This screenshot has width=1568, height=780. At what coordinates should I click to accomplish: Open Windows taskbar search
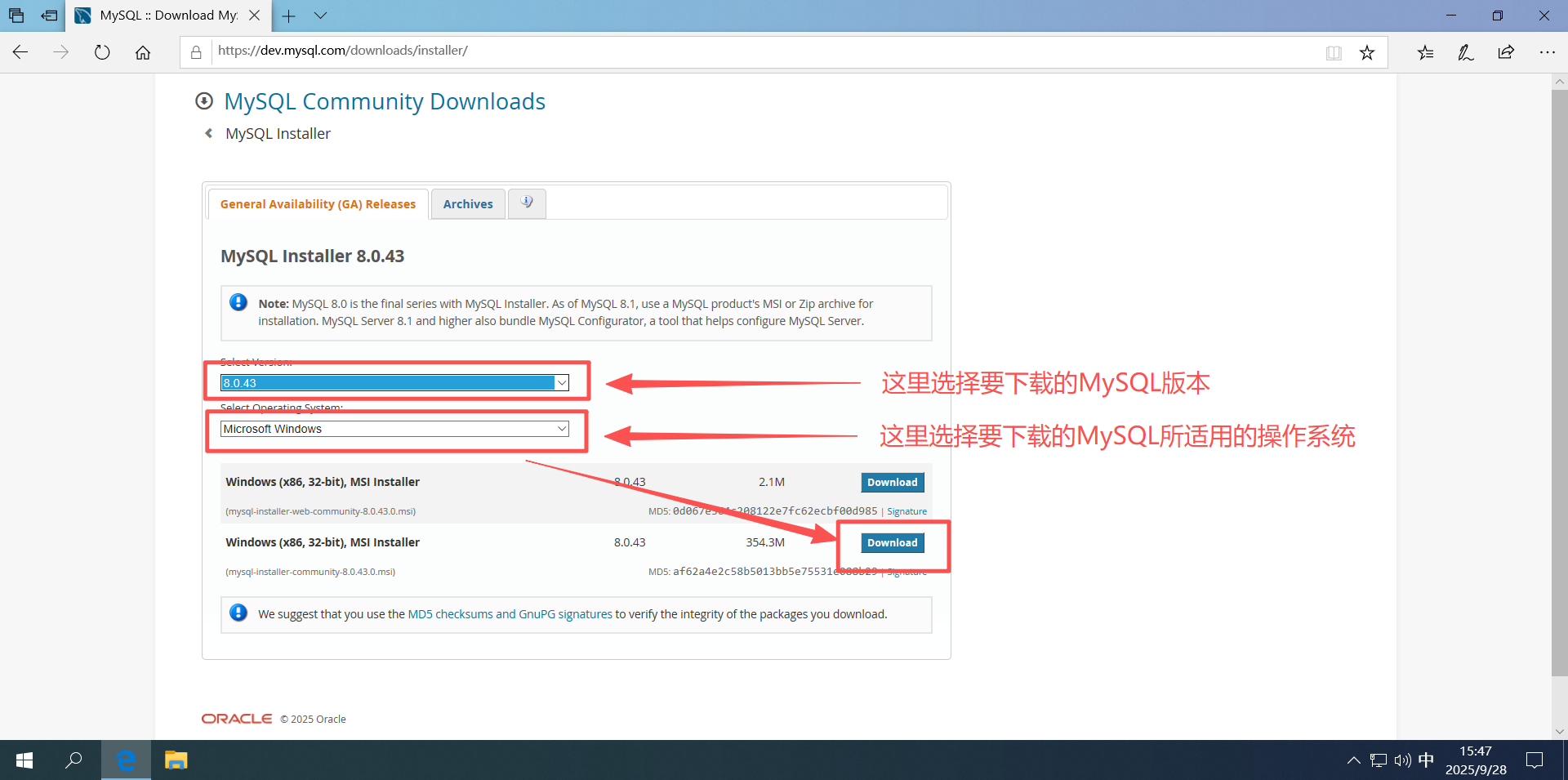click(74, 760)
